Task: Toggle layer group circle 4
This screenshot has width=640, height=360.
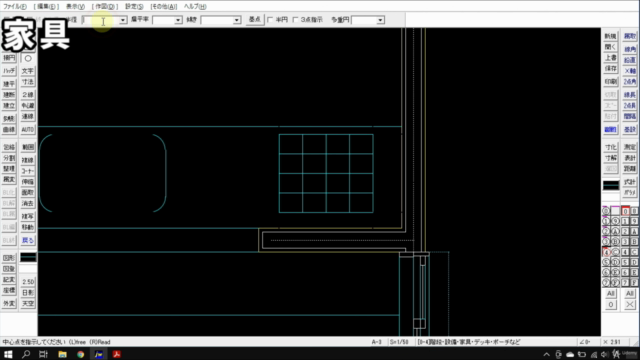Action: (x=606, y=252)
